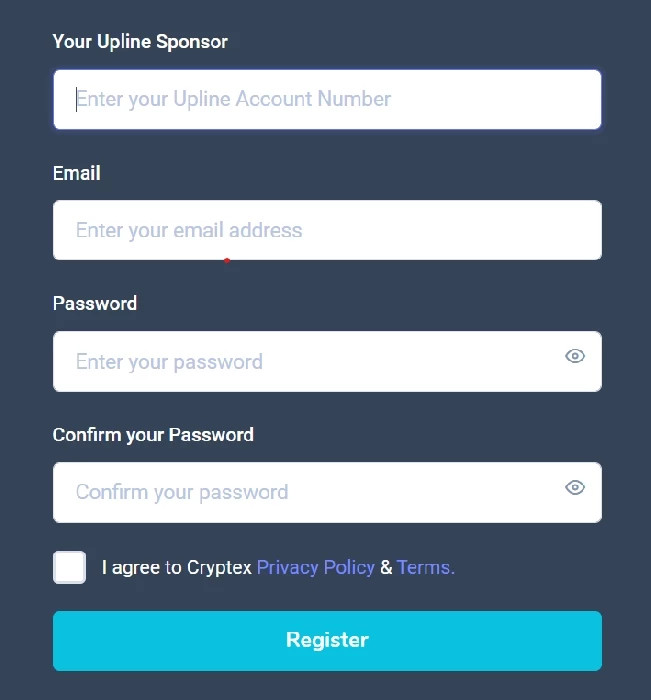The width and height of the screenshot is (651, 700).
Task: Click the red dot under the email field
Action: [227, 261]
